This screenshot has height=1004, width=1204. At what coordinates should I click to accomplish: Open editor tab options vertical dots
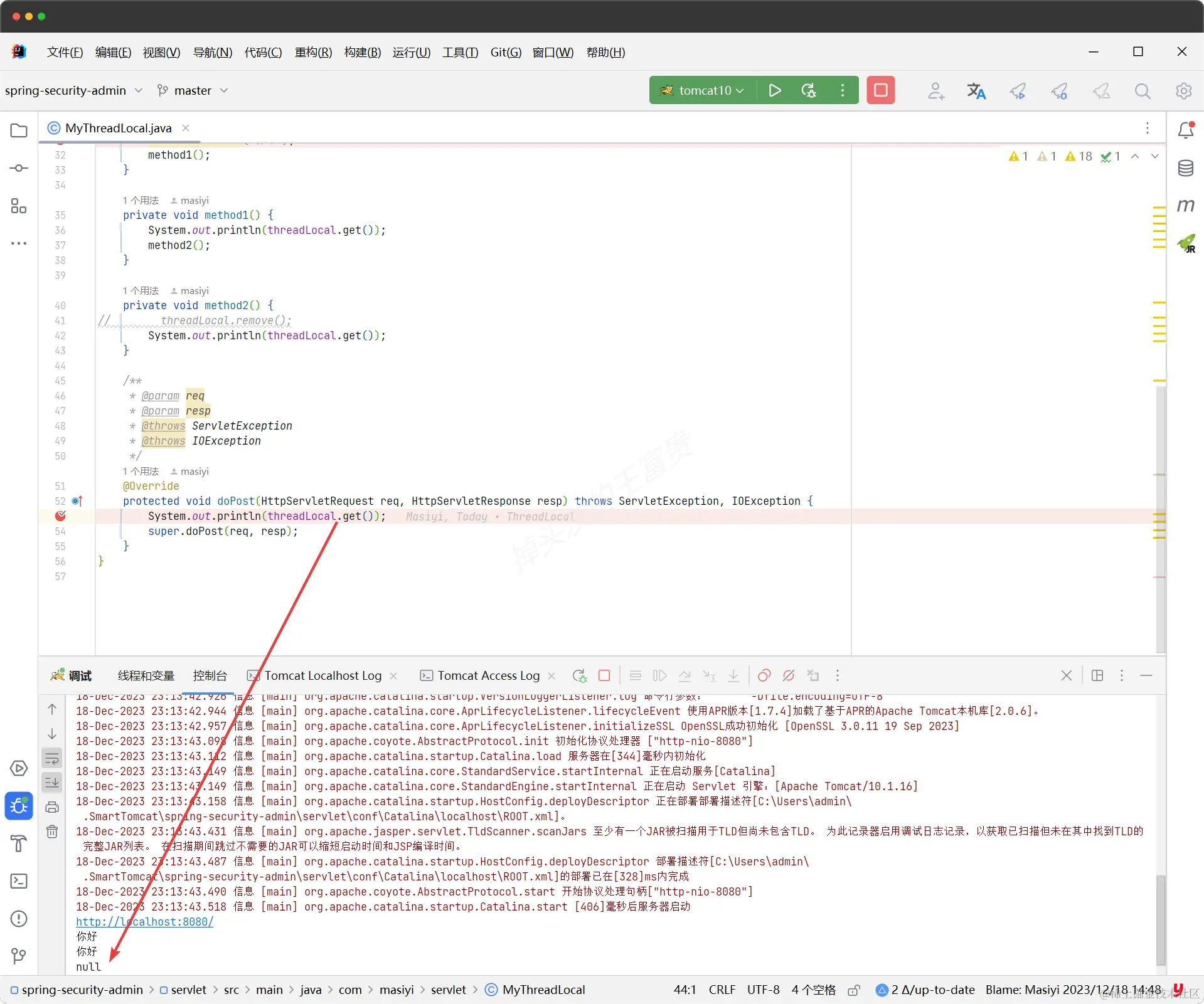(1148, 128)
